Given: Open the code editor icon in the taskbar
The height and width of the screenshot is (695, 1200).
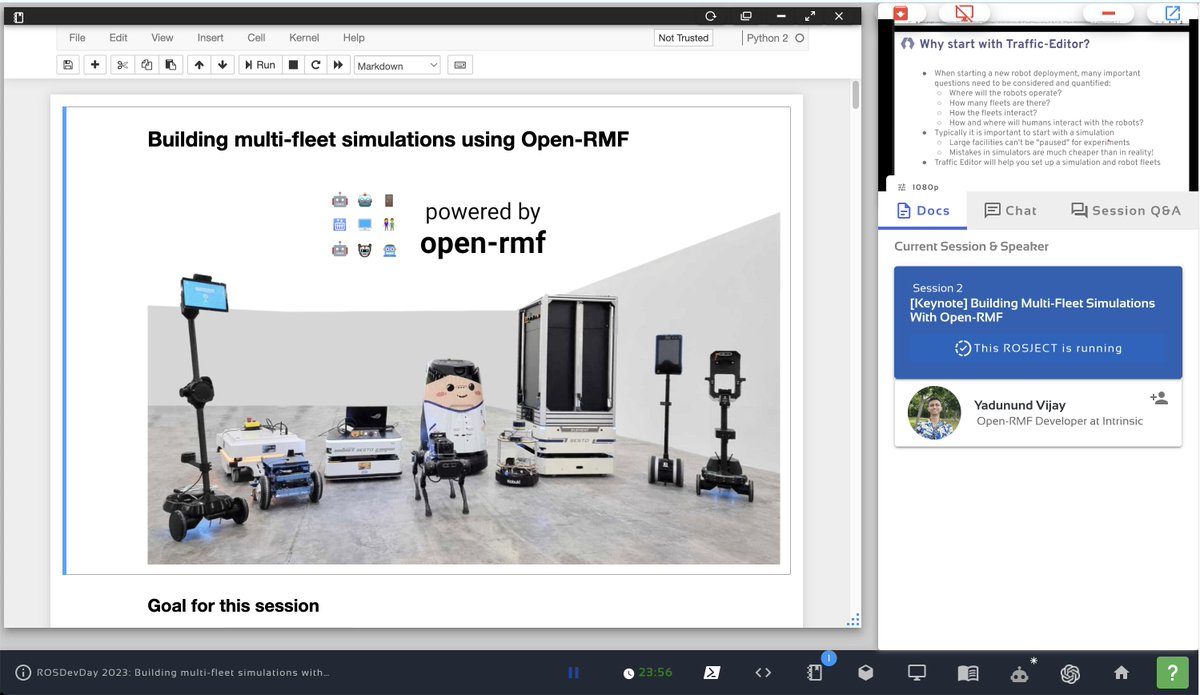Looking at the screenshot, I should [x=762, y=672].
